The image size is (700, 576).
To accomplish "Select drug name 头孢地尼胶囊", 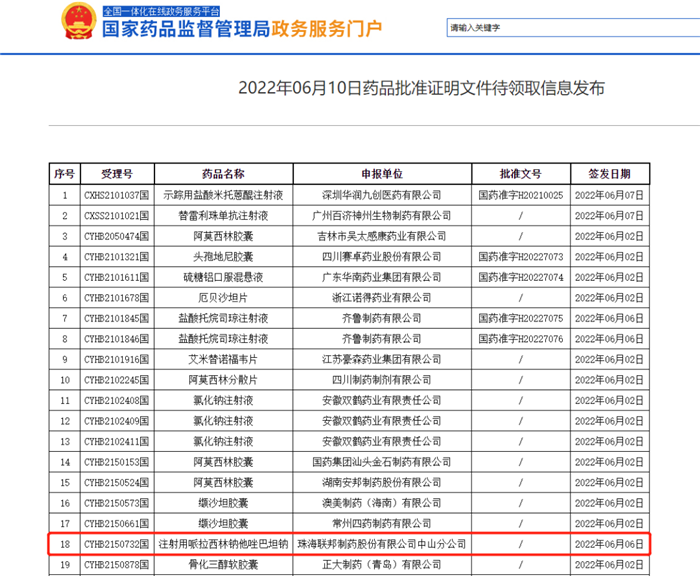I will coord(223,257).
